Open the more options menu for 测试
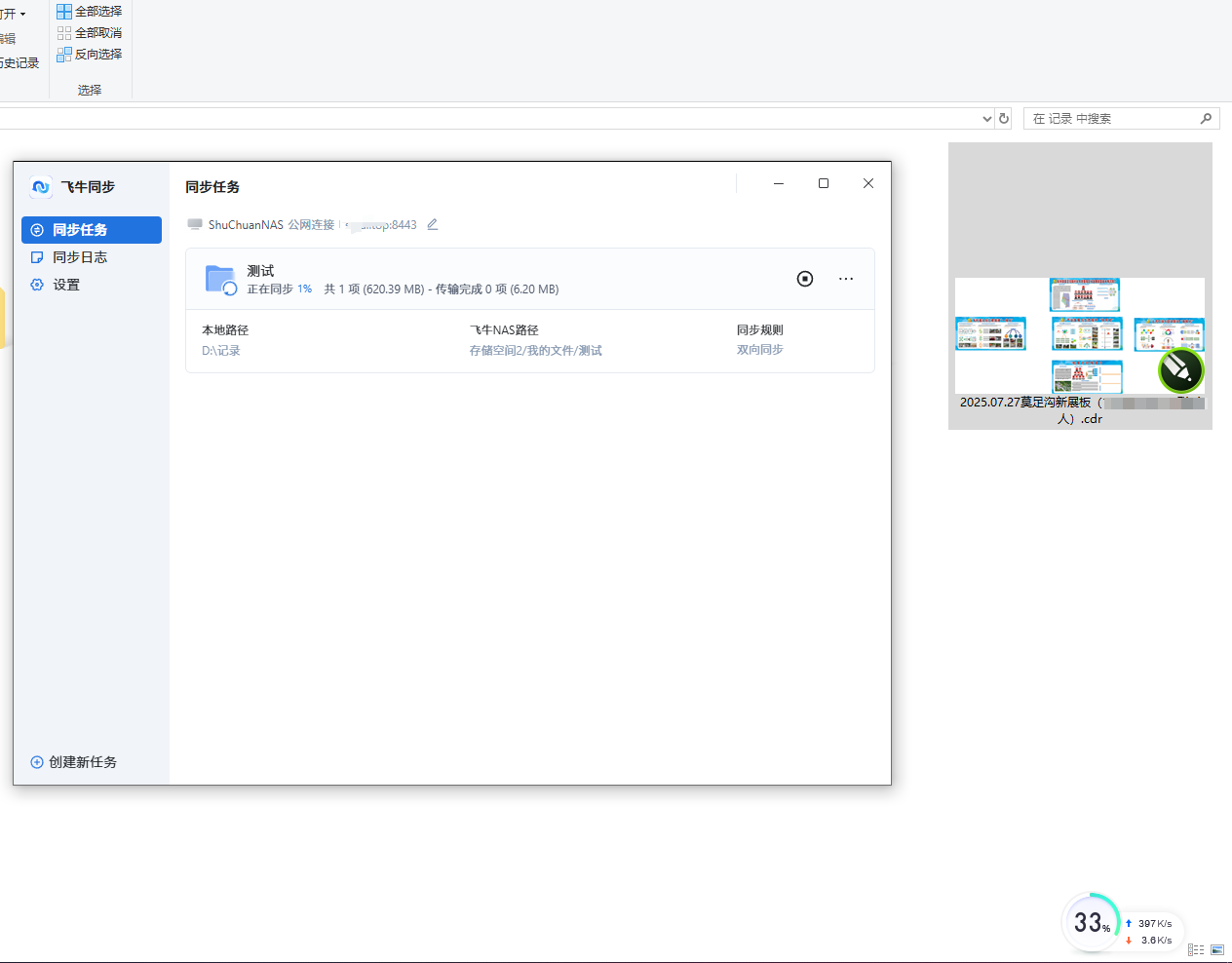Image resolution: width=1232 pixels, height=963 pixels. point(846,279)
